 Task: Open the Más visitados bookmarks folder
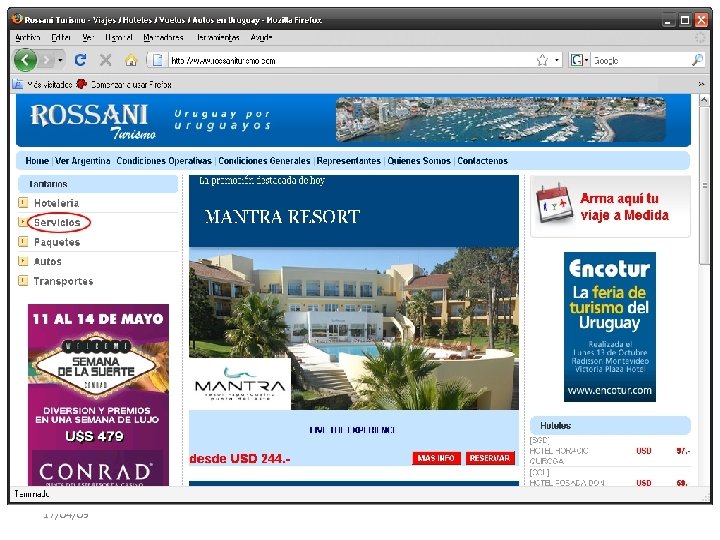pos(42,84)
